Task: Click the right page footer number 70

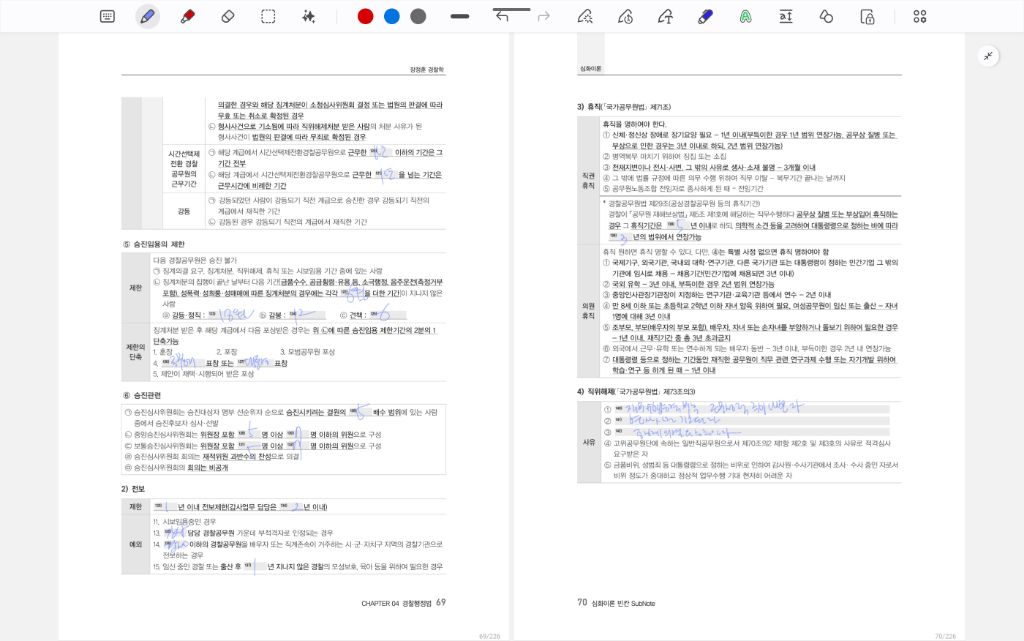Action: pyautogui.click(x=582, y=602)
